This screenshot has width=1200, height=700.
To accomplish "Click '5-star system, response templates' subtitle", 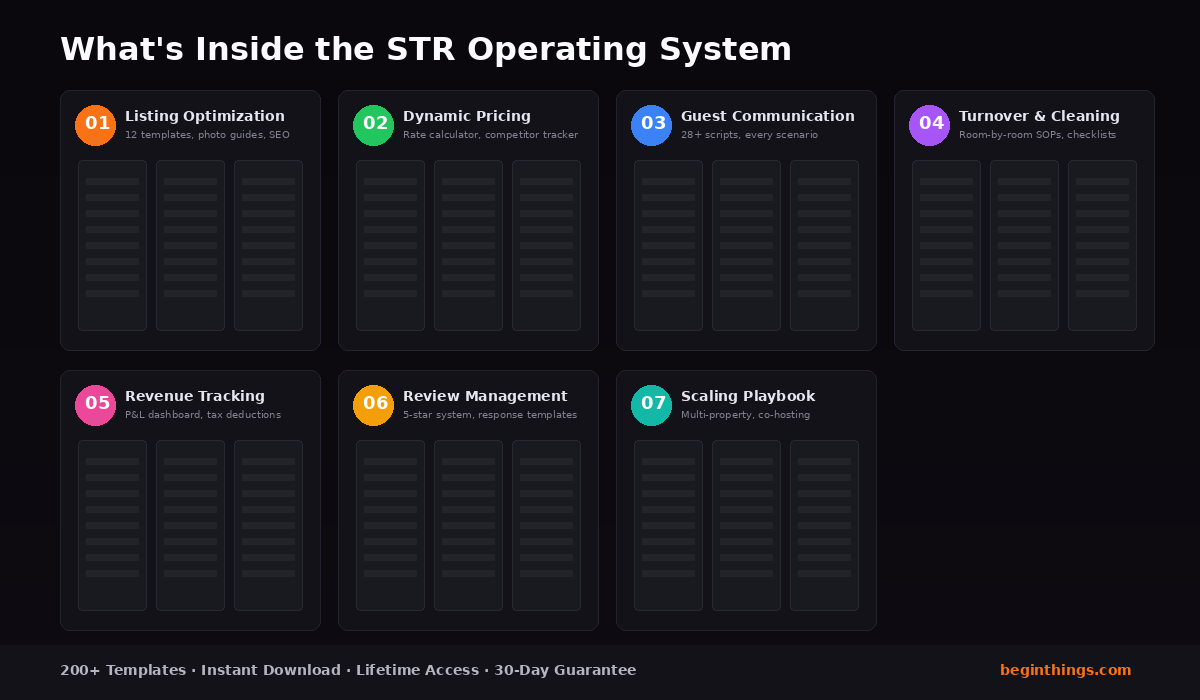I will click(x=490, y=415).
